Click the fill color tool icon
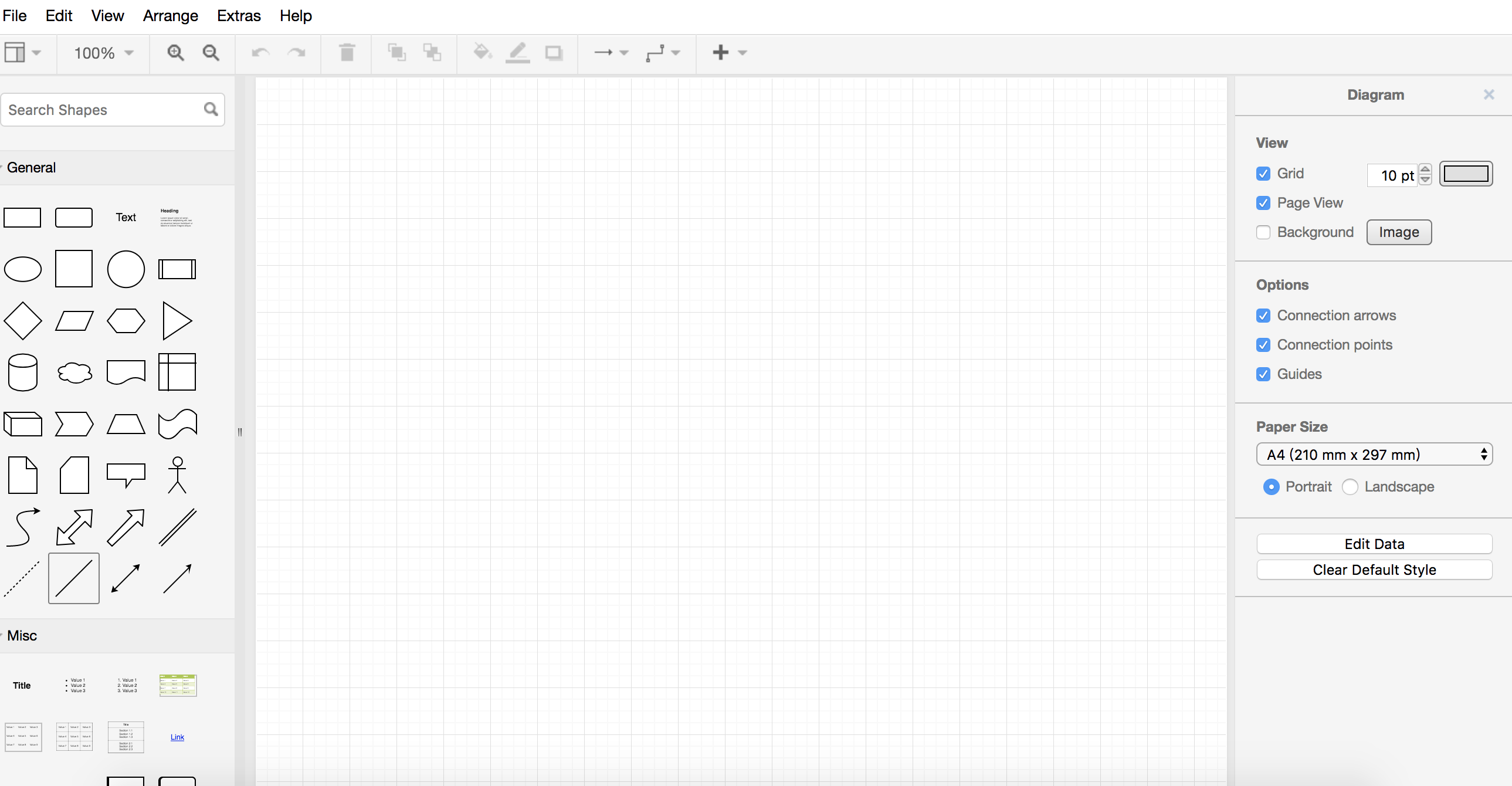1512x786 pixels. point(482,52)
